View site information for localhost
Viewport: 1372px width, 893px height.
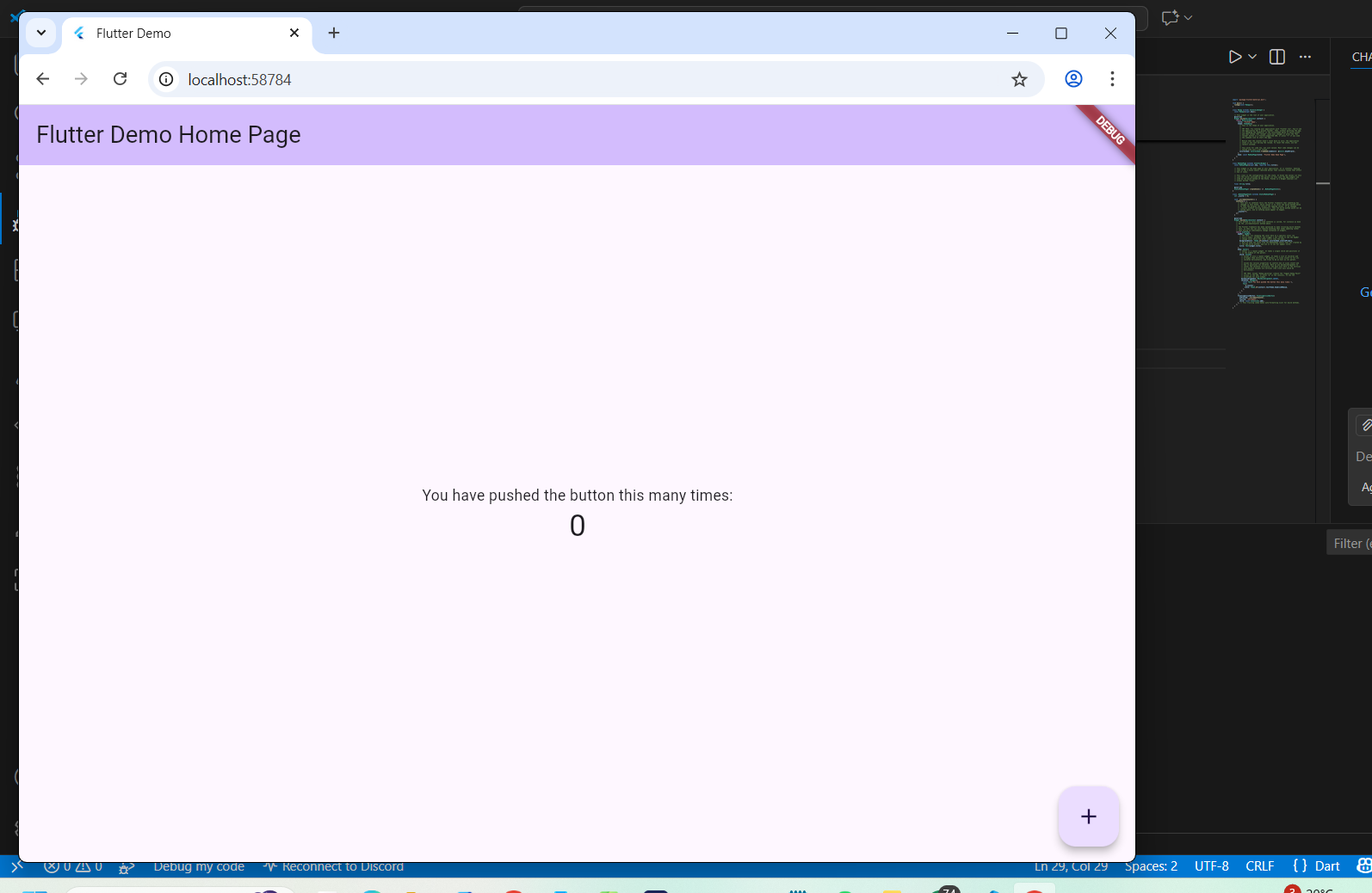(166, 79)
